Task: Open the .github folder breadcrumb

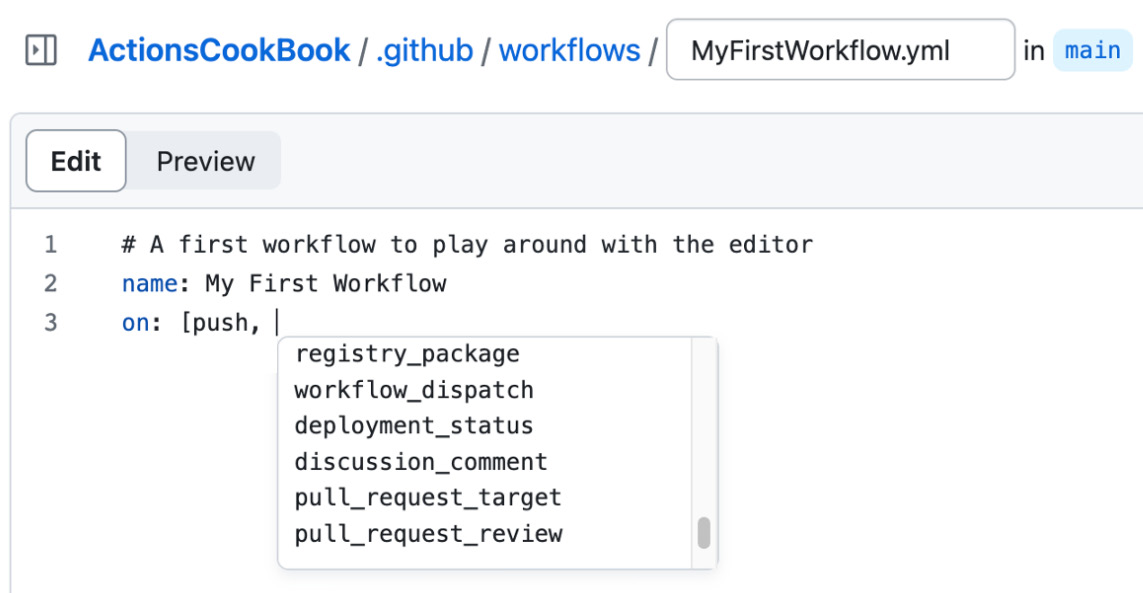Action: [x=424, y=50]
